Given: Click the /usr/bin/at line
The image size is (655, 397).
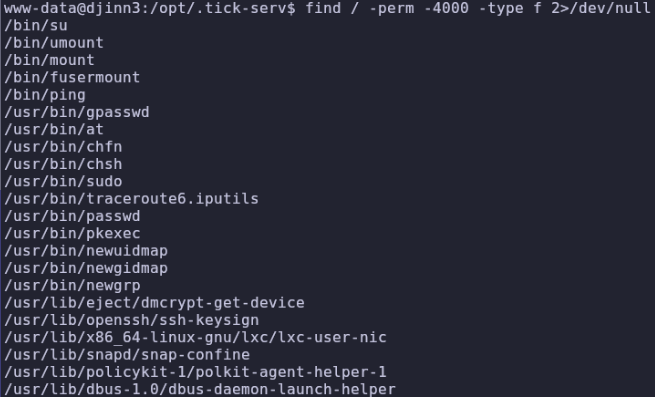Looking at the screenshot, I should 54,130.
